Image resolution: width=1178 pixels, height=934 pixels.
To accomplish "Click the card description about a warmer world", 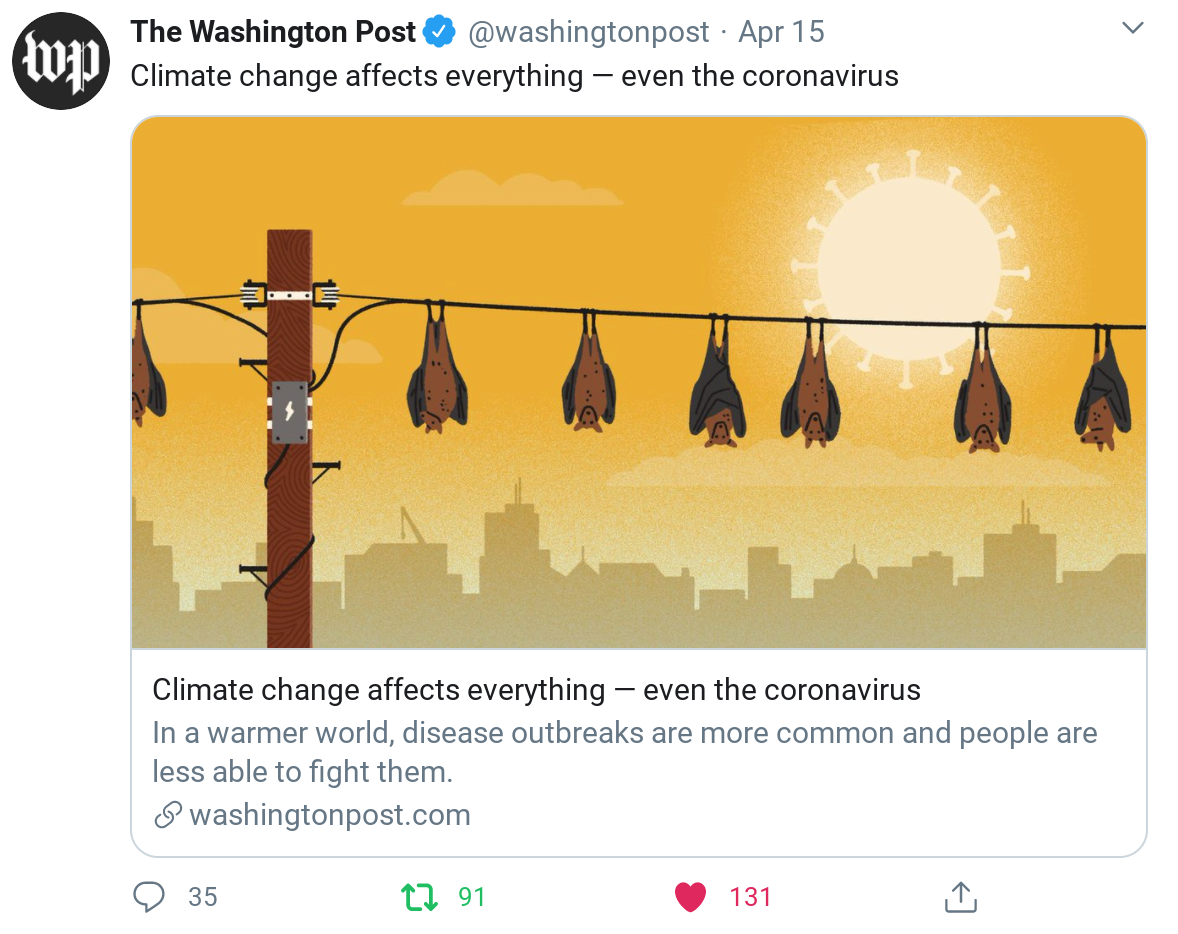I will click(624, 752).
